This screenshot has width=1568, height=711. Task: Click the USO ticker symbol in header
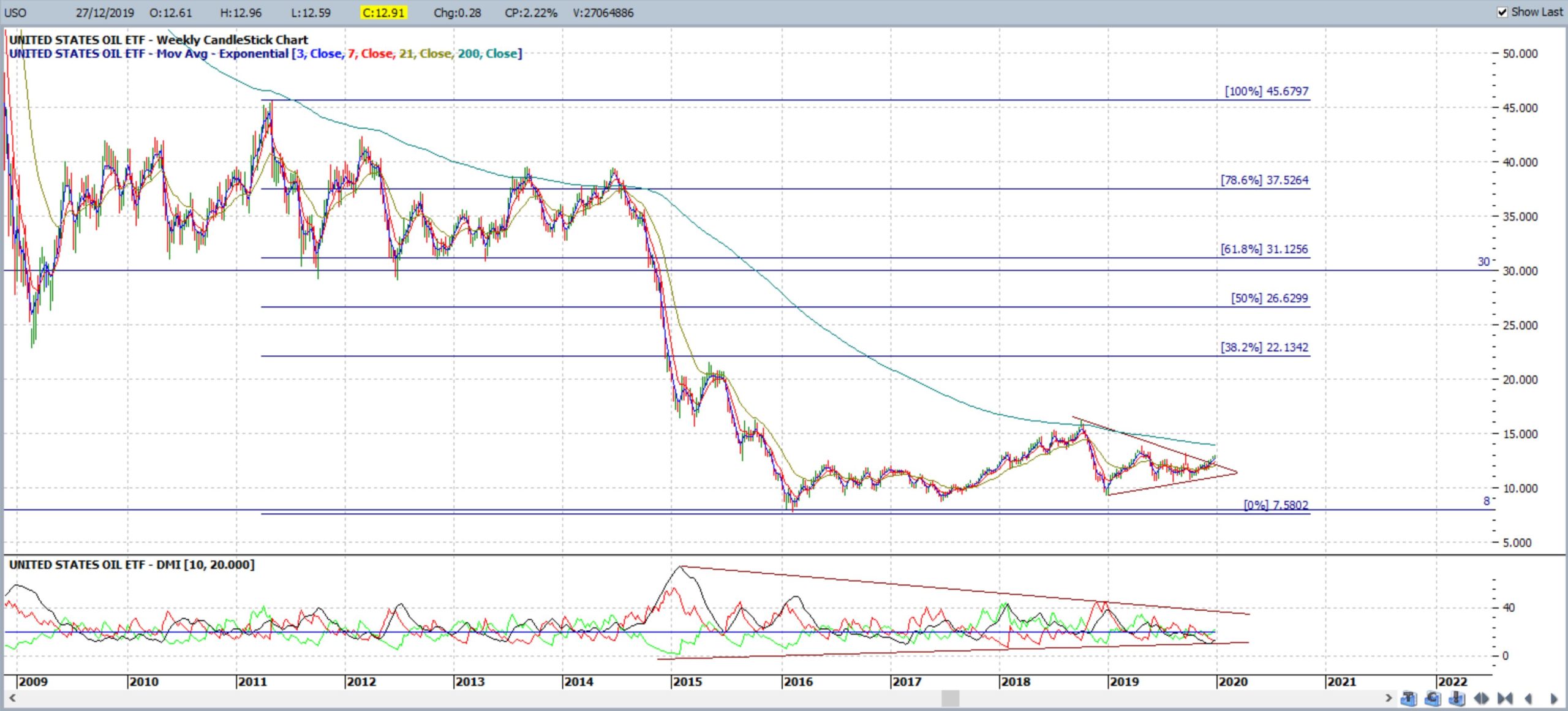[x=15, y=13]
